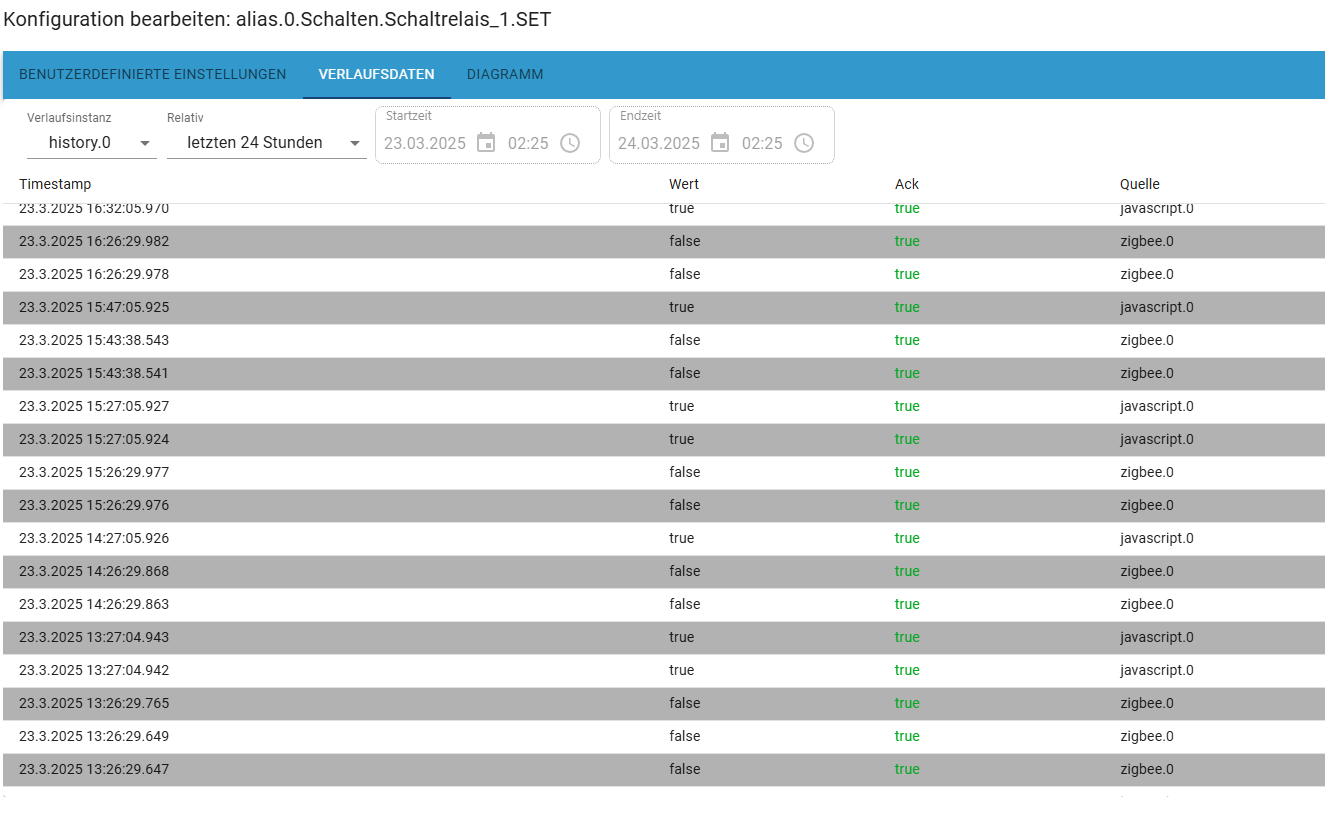
Task: Select timestamp 23.3.2025 13:26:29.765
Action: 94,703
